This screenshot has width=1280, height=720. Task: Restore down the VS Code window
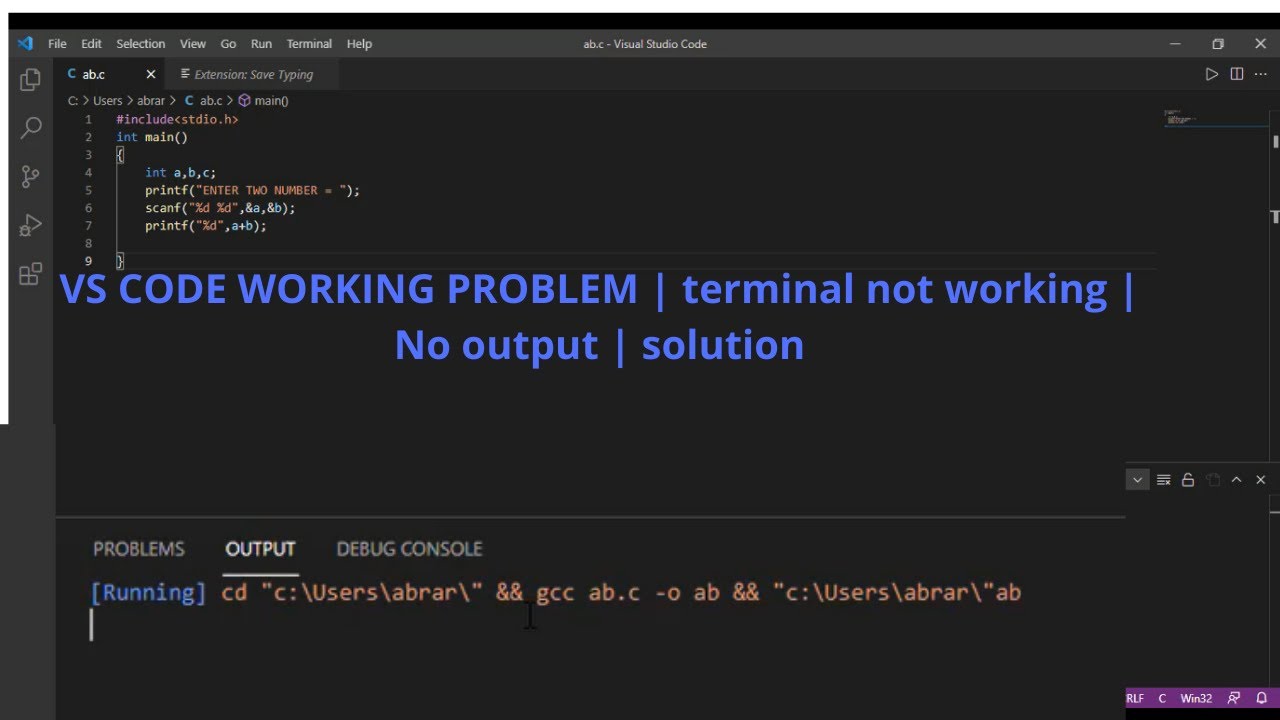[x=1218, y=44]
